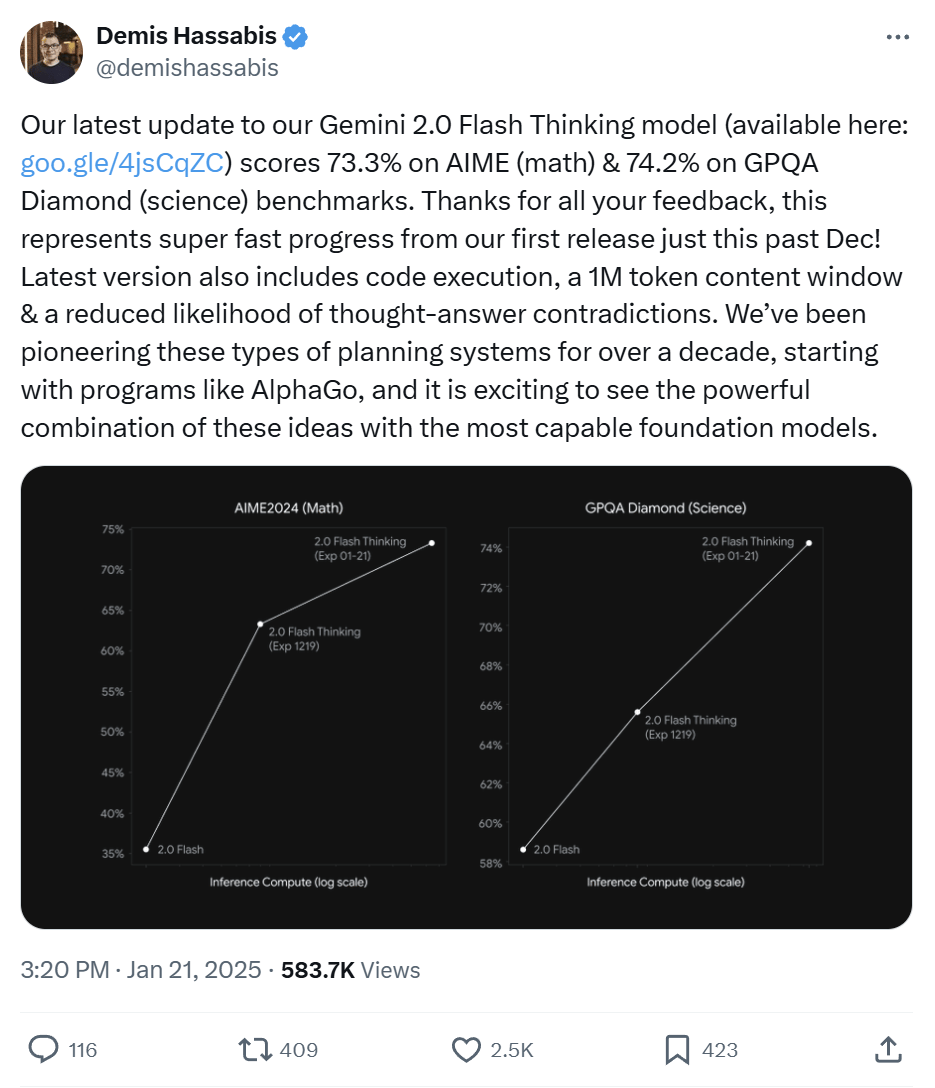Click the 409 reposts count
935x1088 pixels.
pos(298,1050)
